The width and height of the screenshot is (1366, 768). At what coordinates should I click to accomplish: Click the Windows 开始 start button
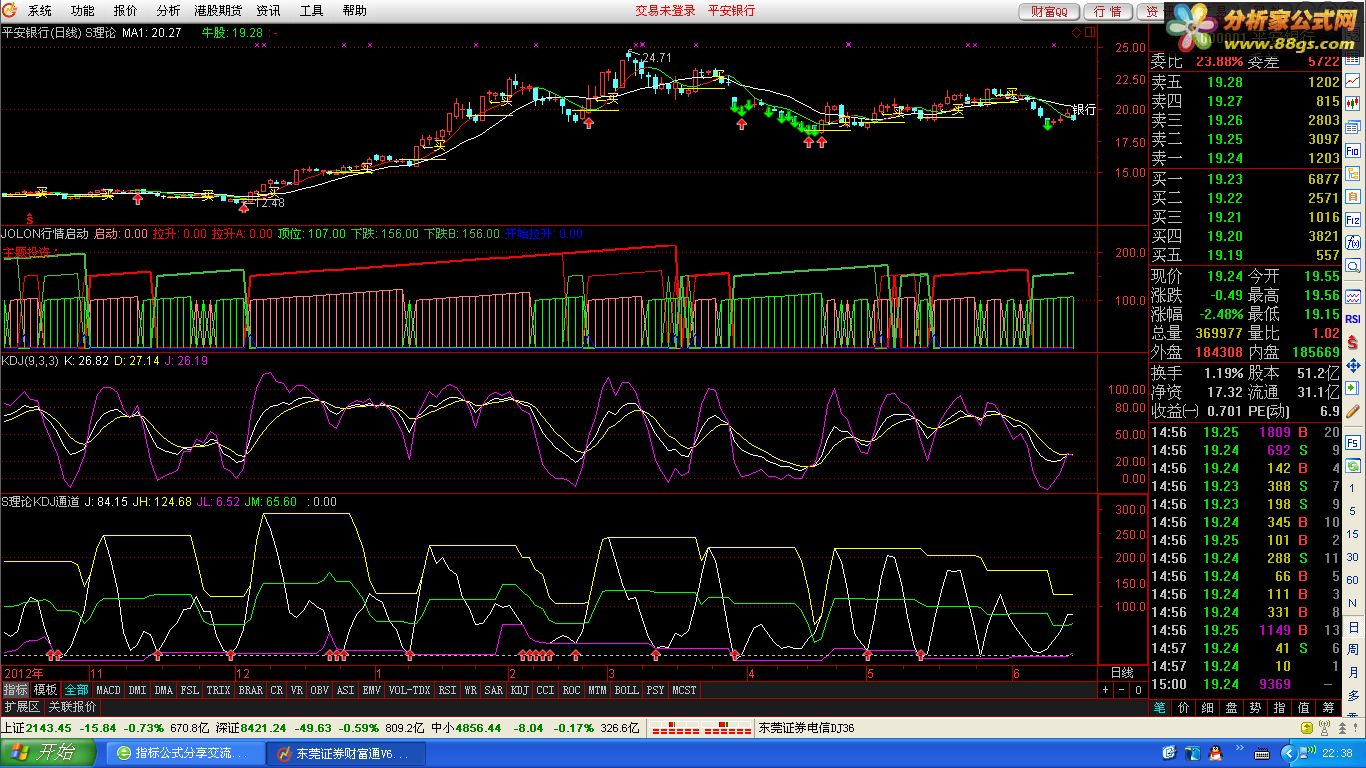point(48,753)
